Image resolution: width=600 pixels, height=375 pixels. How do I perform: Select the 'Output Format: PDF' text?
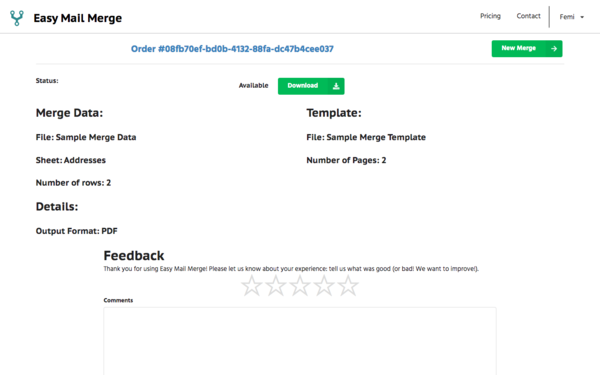tap(77, 231)
